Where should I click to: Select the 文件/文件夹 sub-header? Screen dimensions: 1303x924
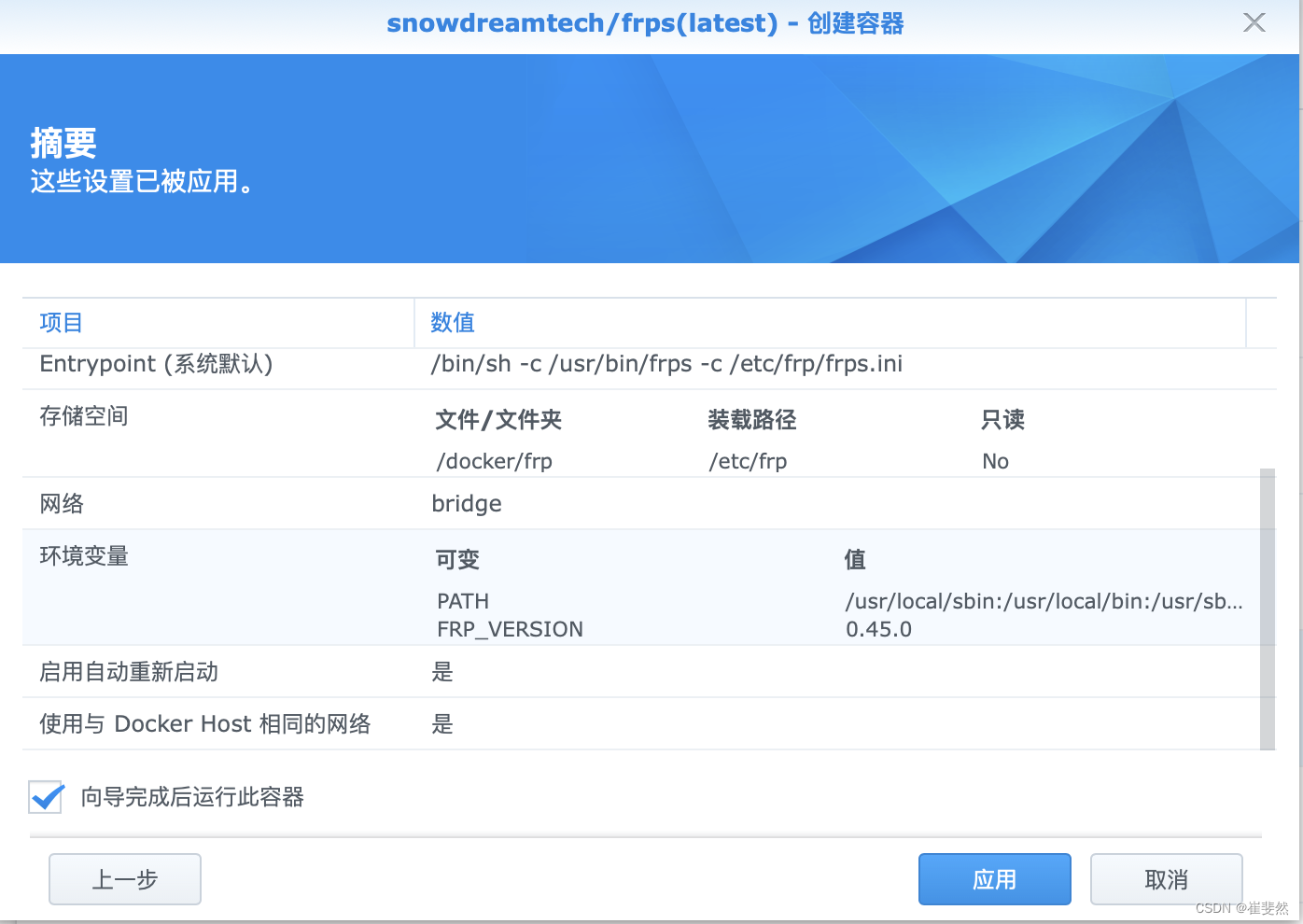click(498, 420)
